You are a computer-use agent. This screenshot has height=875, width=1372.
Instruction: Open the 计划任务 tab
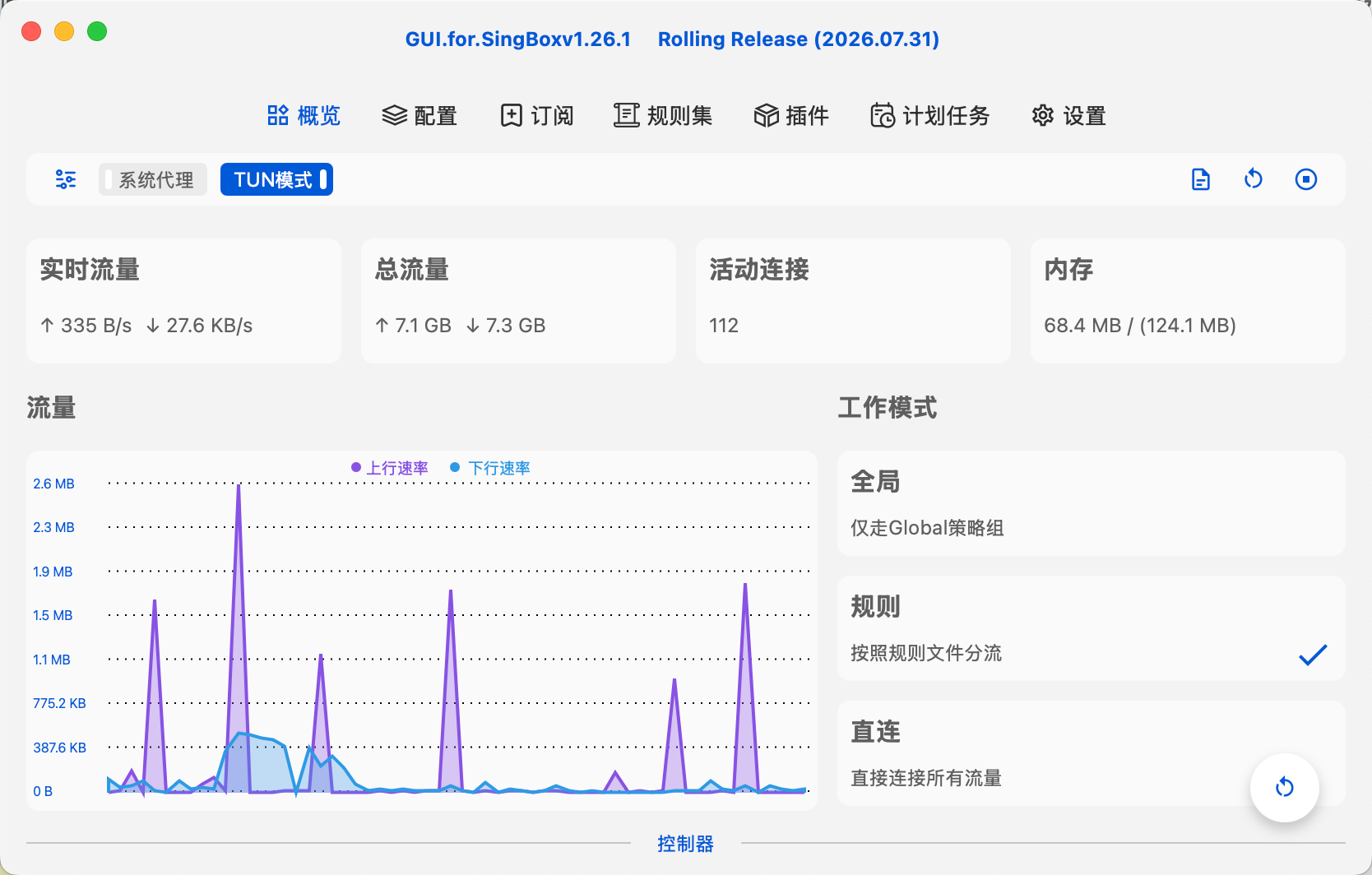pos(929,115)
